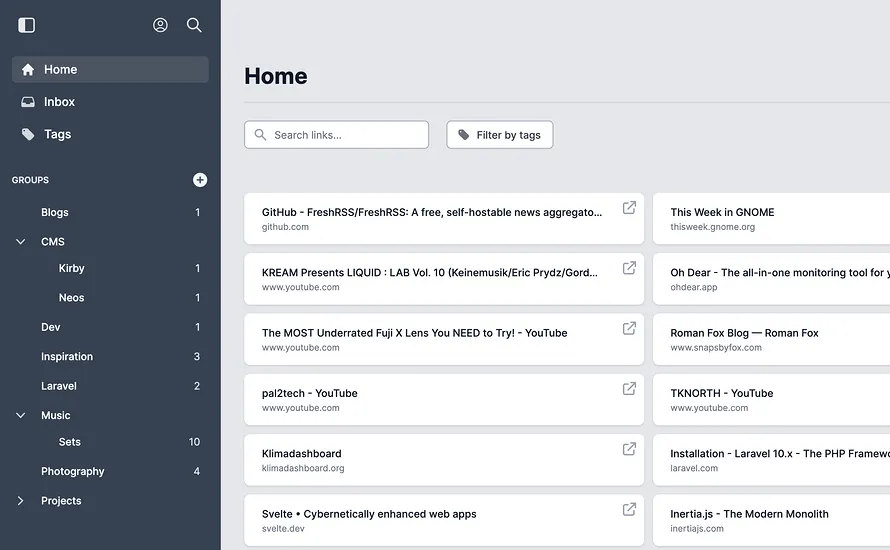Open KREAM Presents LIQUID external link icon
Image resolution: width=890 pixels, height=550 pixels.
pos(629,268)
